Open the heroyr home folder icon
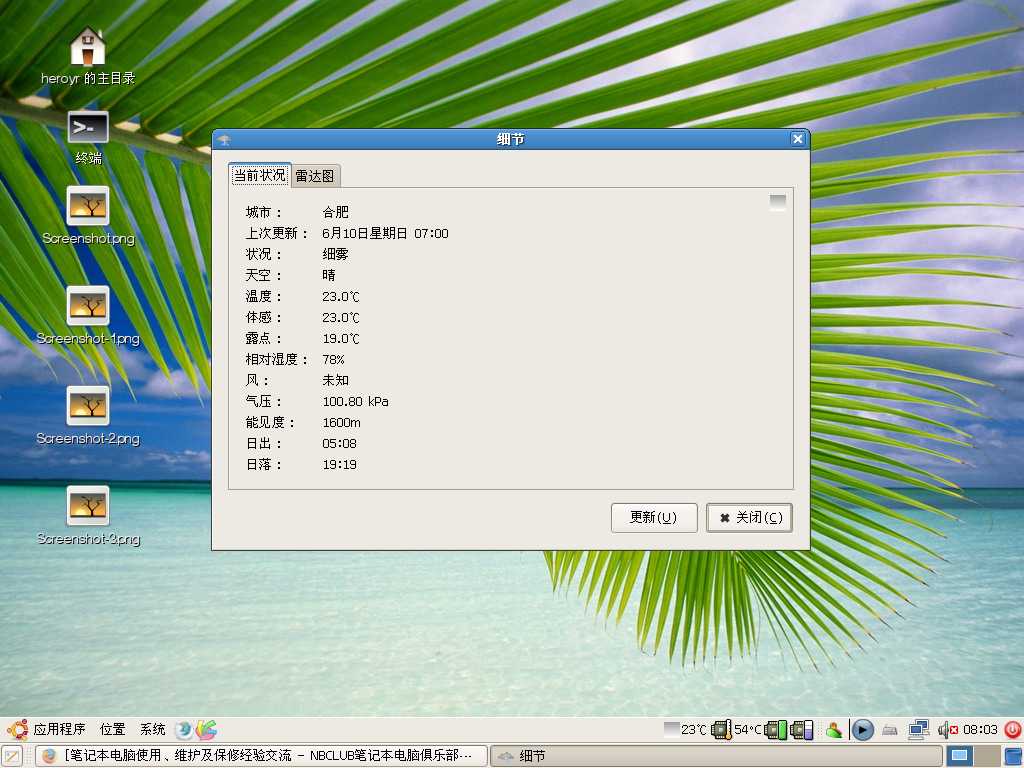Viewport: 1024px width, 768px height. pos(88,47)
